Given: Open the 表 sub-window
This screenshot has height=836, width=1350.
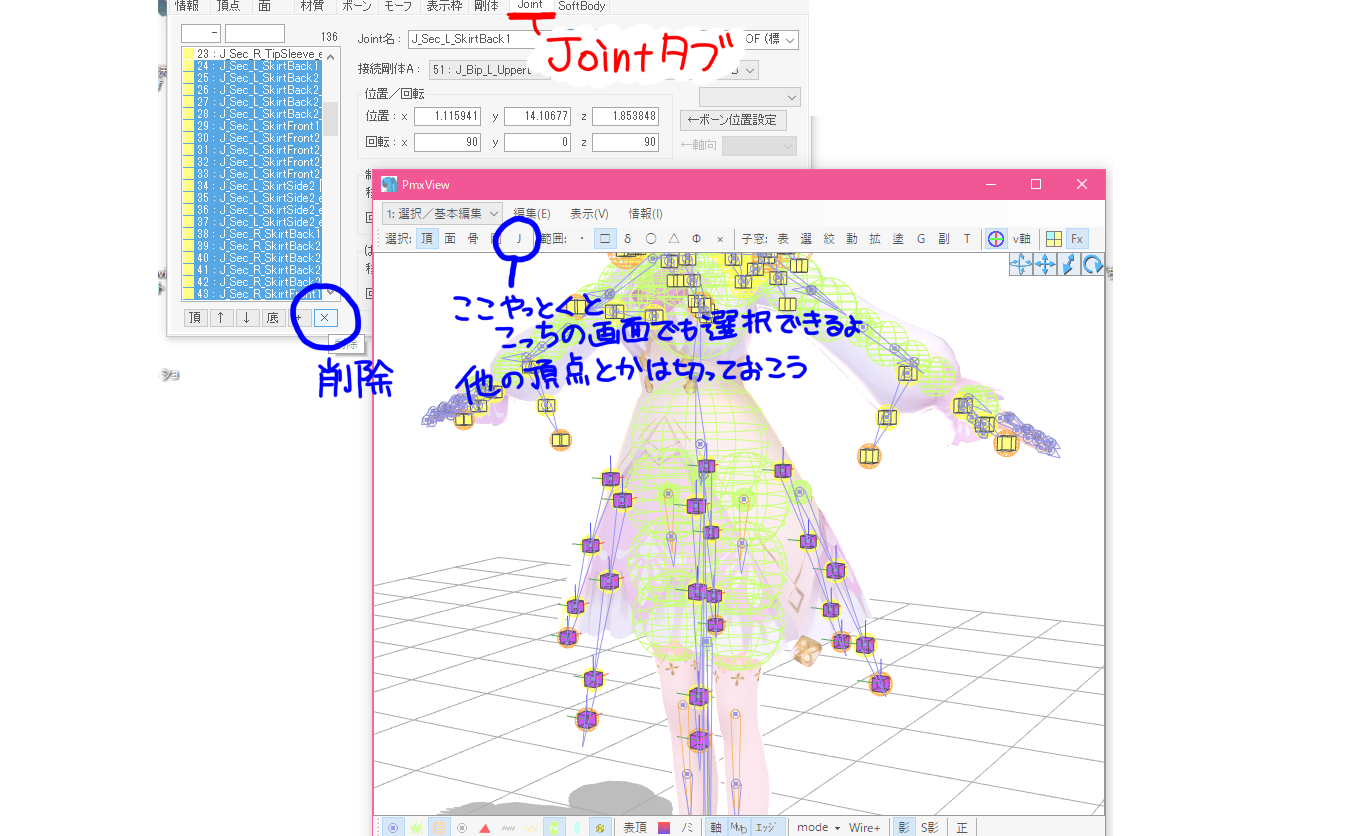Looking at the screenshot, I should (x=783, y=239).
